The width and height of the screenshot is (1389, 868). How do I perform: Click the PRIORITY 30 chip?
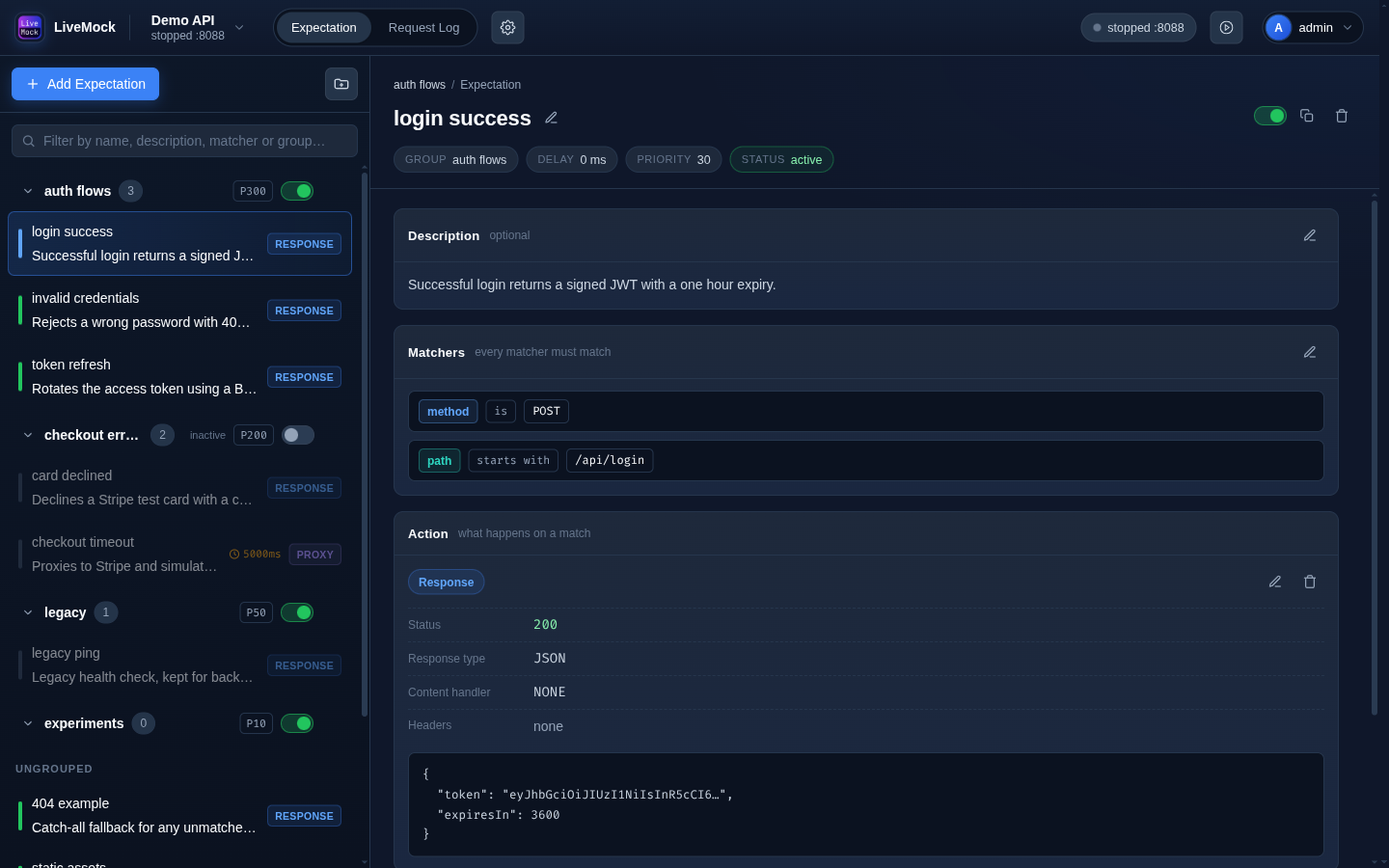pyautogui.click(x=673, y=159)
